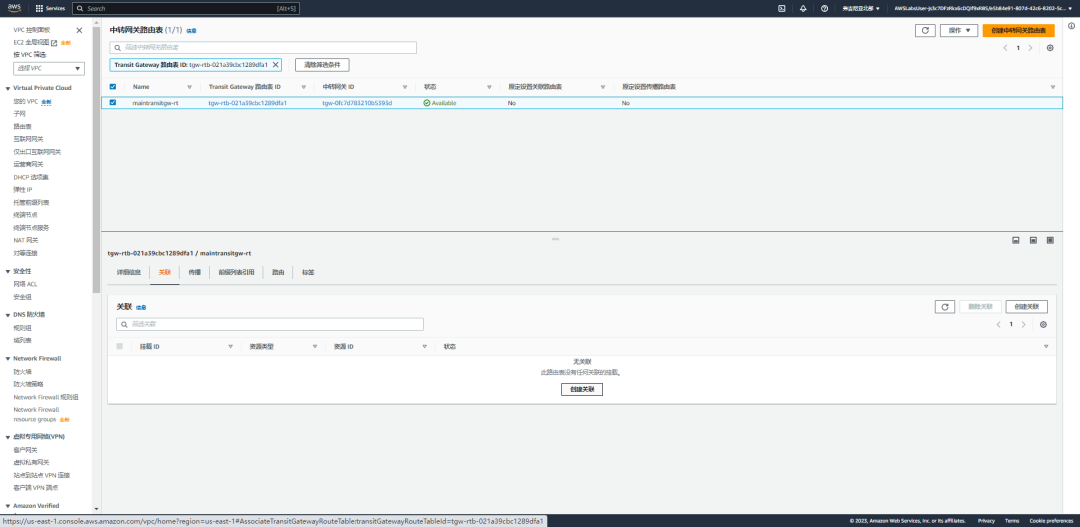Collapse the 虚拟专用网络(VPN) sidebar section
Screen dimensions: 1080x527
(8, 437)
